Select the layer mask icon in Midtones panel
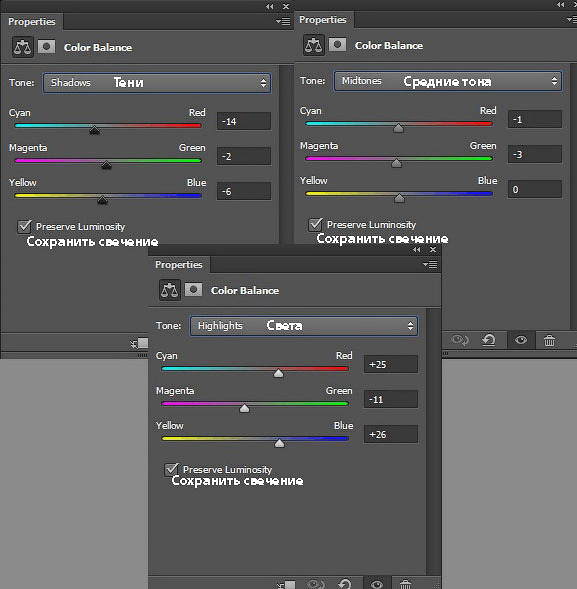This screenshot has height=589, width=577. pyautogui.click(x=337, y=45)
